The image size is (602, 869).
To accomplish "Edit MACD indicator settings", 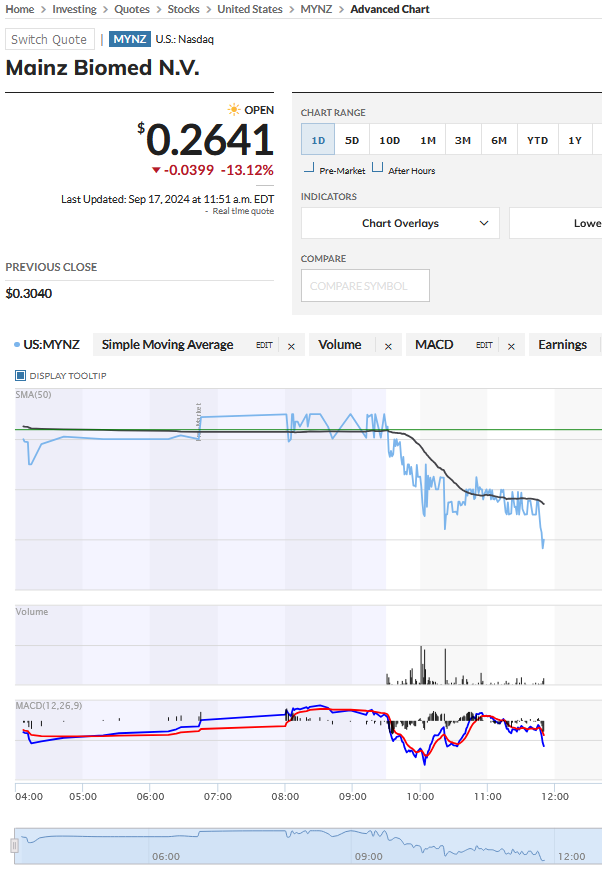I will coord(484,345).
